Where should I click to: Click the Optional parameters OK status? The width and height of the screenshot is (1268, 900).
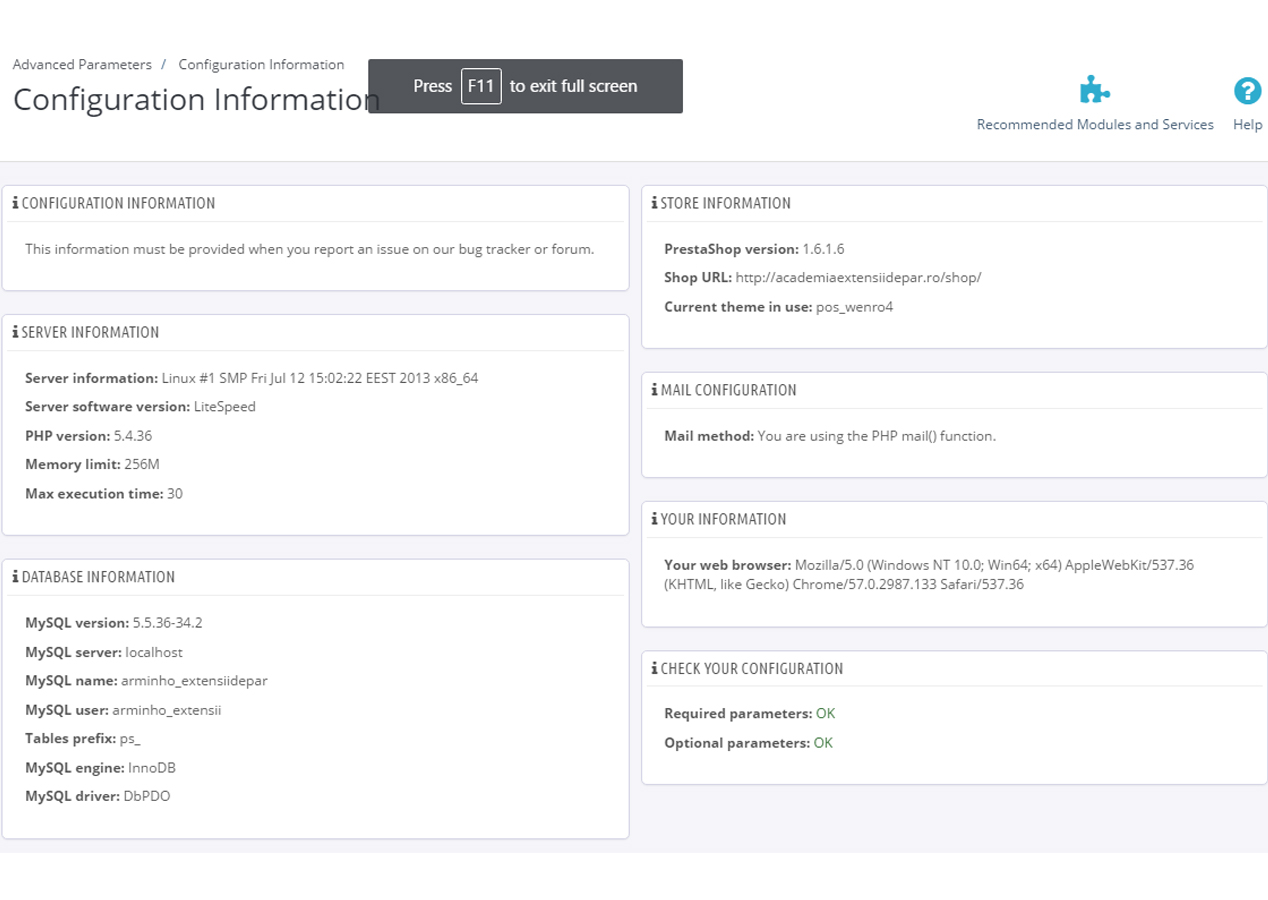tap(823, 743)
